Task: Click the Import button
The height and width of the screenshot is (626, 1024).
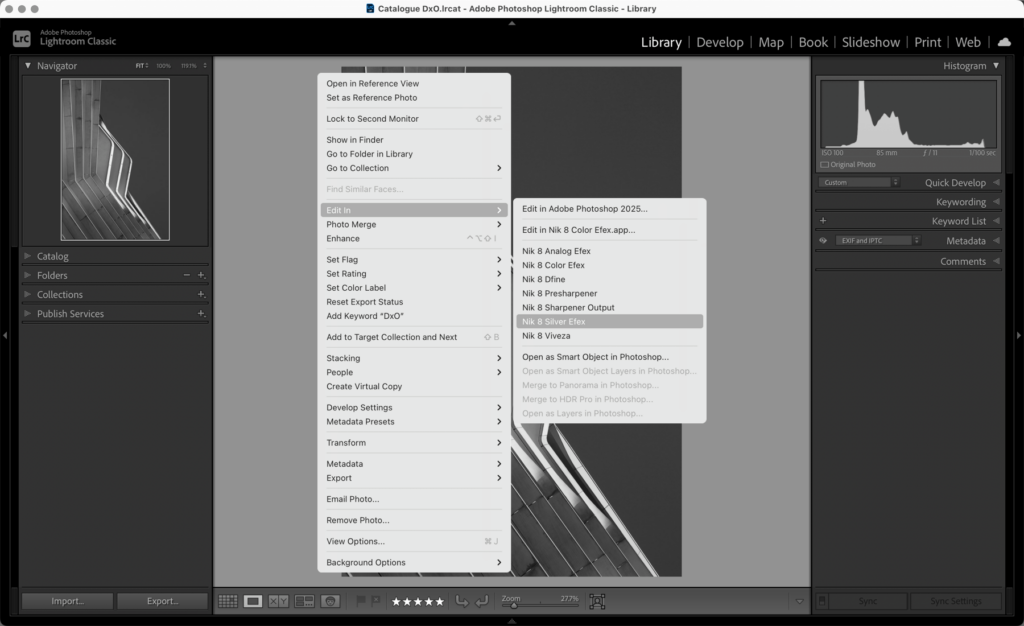Action: (x=67, y=601)
